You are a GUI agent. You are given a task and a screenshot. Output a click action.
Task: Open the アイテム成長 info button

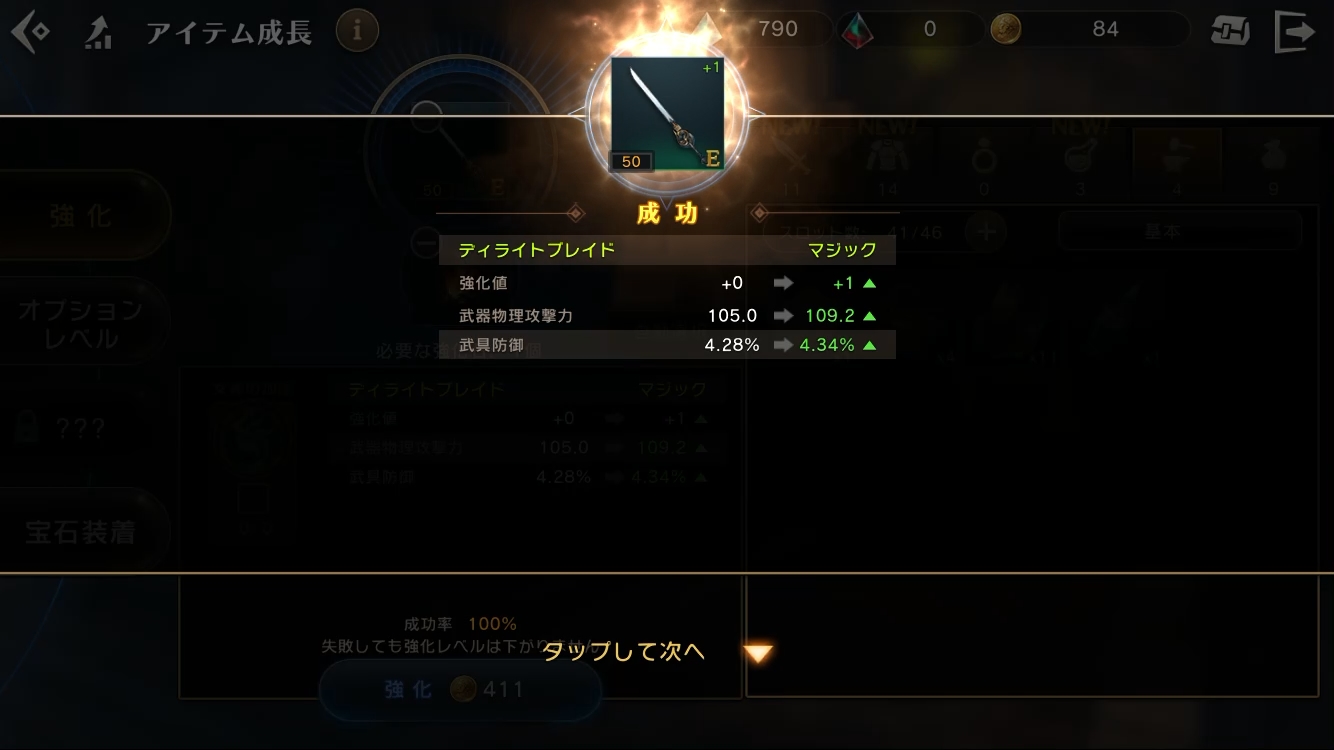[357, 31]
